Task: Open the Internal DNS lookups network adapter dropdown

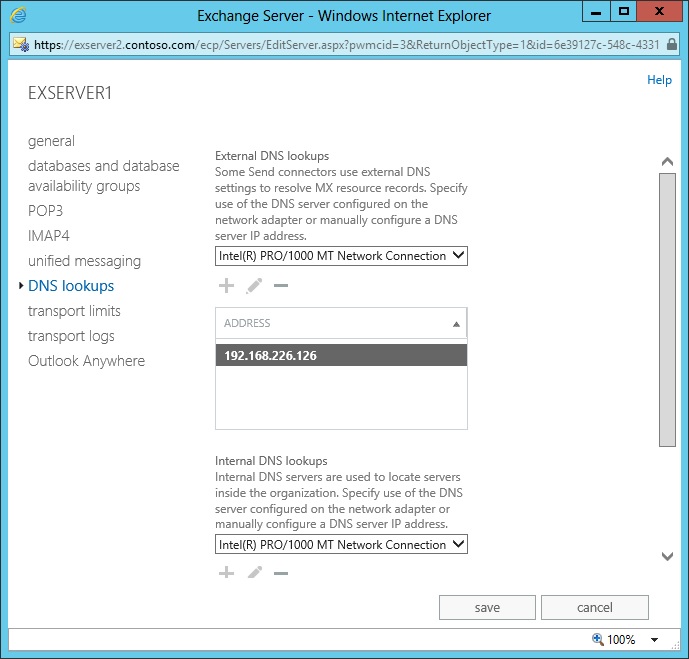Action: tap(341, 545)
